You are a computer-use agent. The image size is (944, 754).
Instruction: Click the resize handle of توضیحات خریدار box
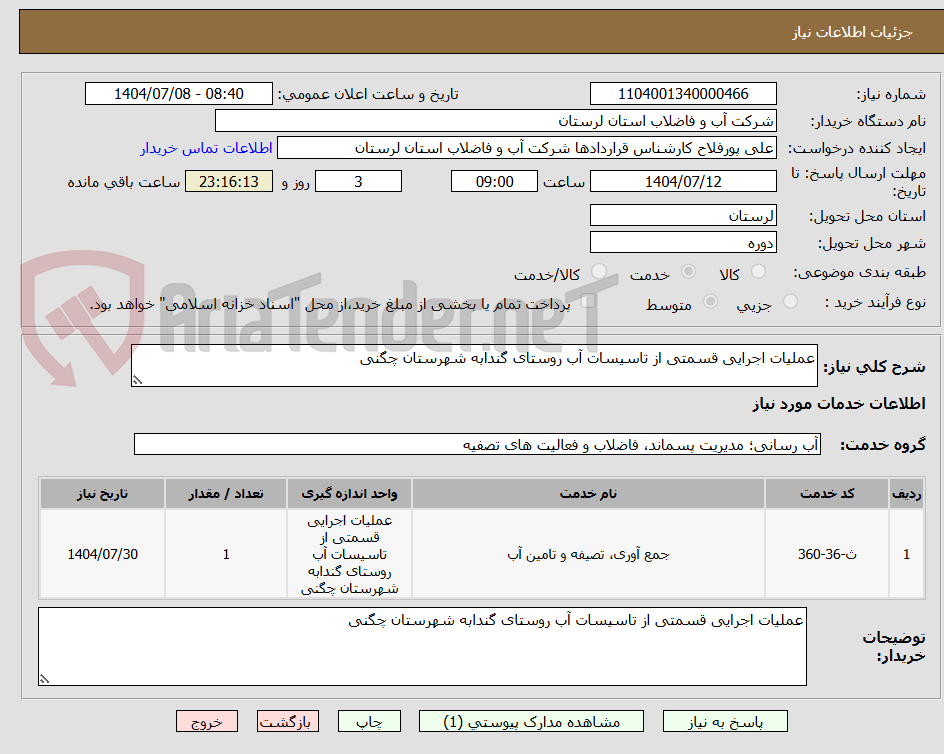(44, 679)
